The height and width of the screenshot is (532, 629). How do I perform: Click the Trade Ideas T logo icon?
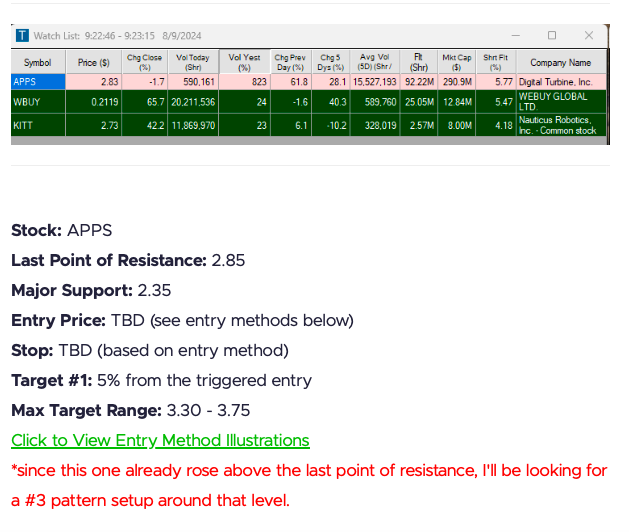point(22,36)
